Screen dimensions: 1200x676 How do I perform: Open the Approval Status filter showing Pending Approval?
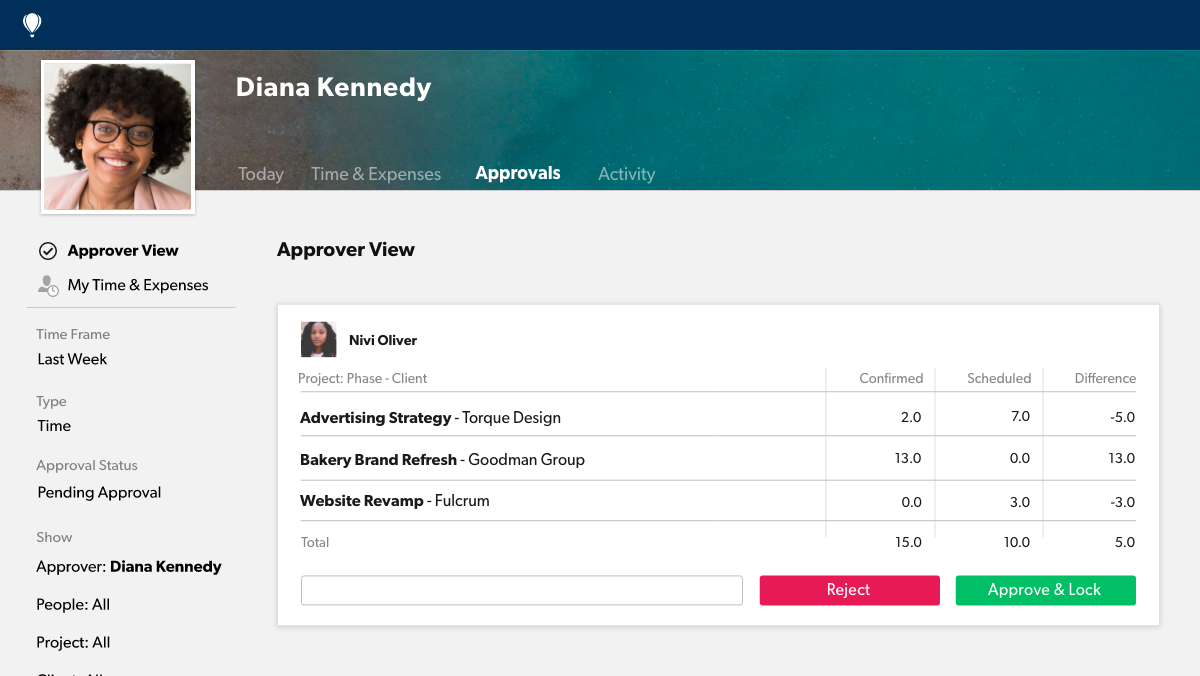click(x=98, y=492)
